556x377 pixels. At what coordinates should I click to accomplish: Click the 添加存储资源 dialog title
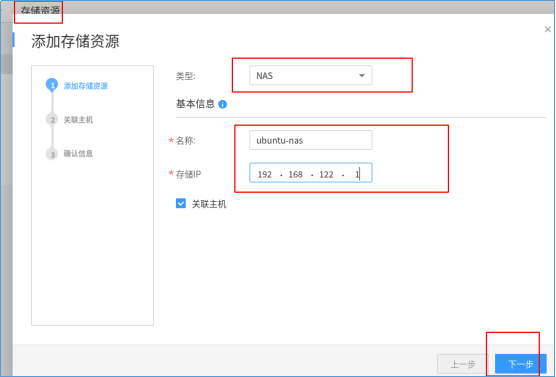coord(75,41)
